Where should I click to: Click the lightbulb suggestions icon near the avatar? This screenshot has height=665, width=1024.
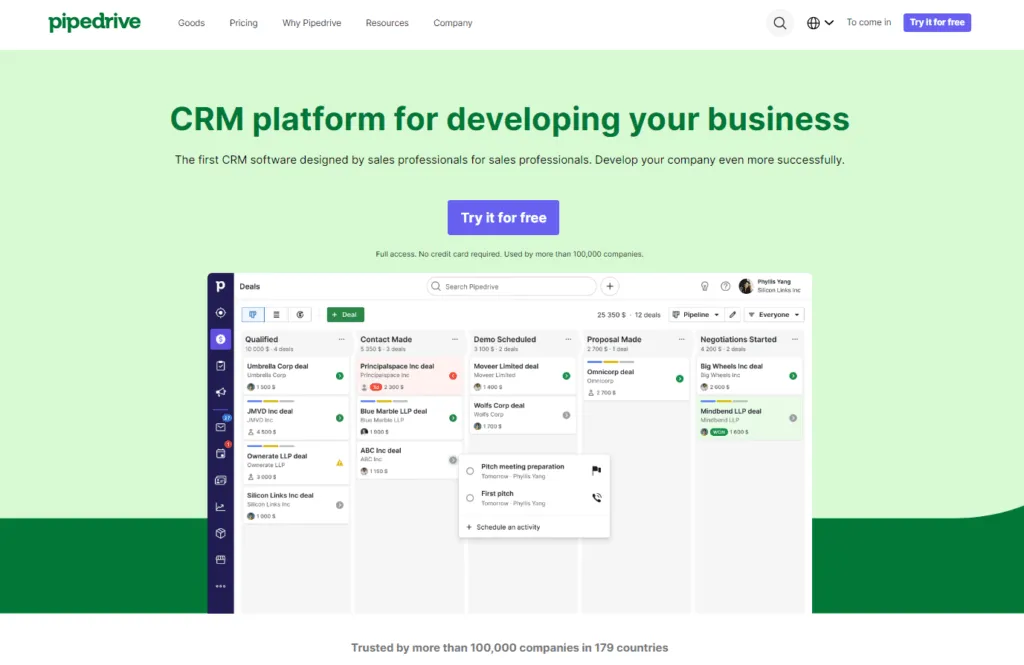(705, 286)
